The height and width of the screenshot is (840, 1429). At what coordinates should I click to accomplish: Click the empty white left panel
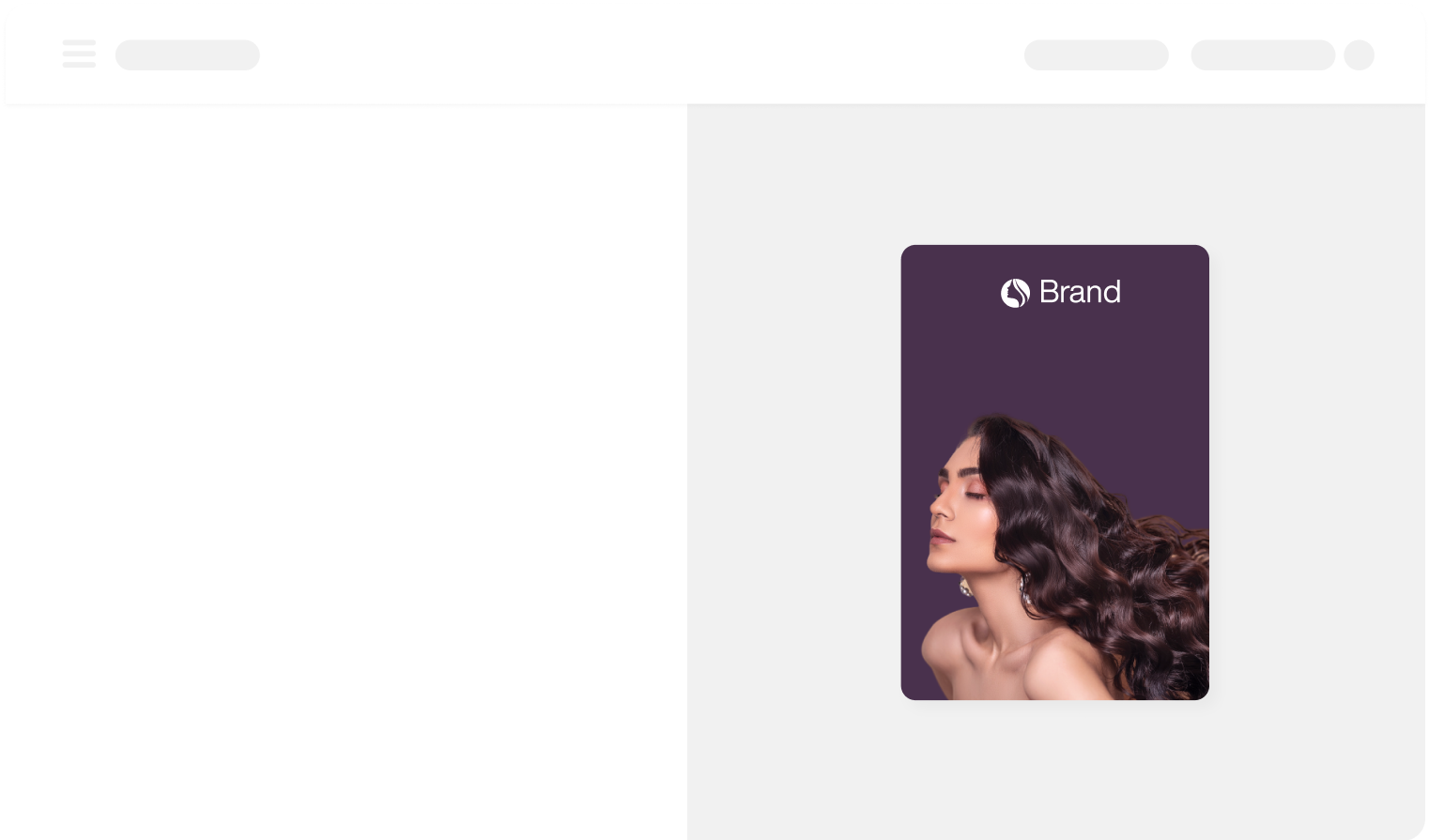pos(344,471)
